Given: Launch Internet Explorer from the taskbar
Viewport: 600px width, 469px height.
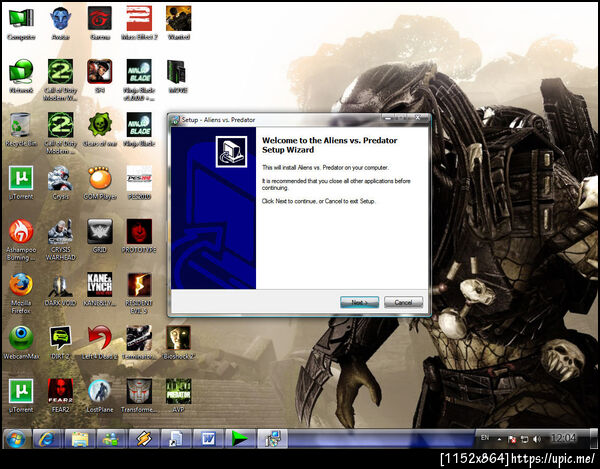Looking at the screenshot, I should (x=47, y=439).
